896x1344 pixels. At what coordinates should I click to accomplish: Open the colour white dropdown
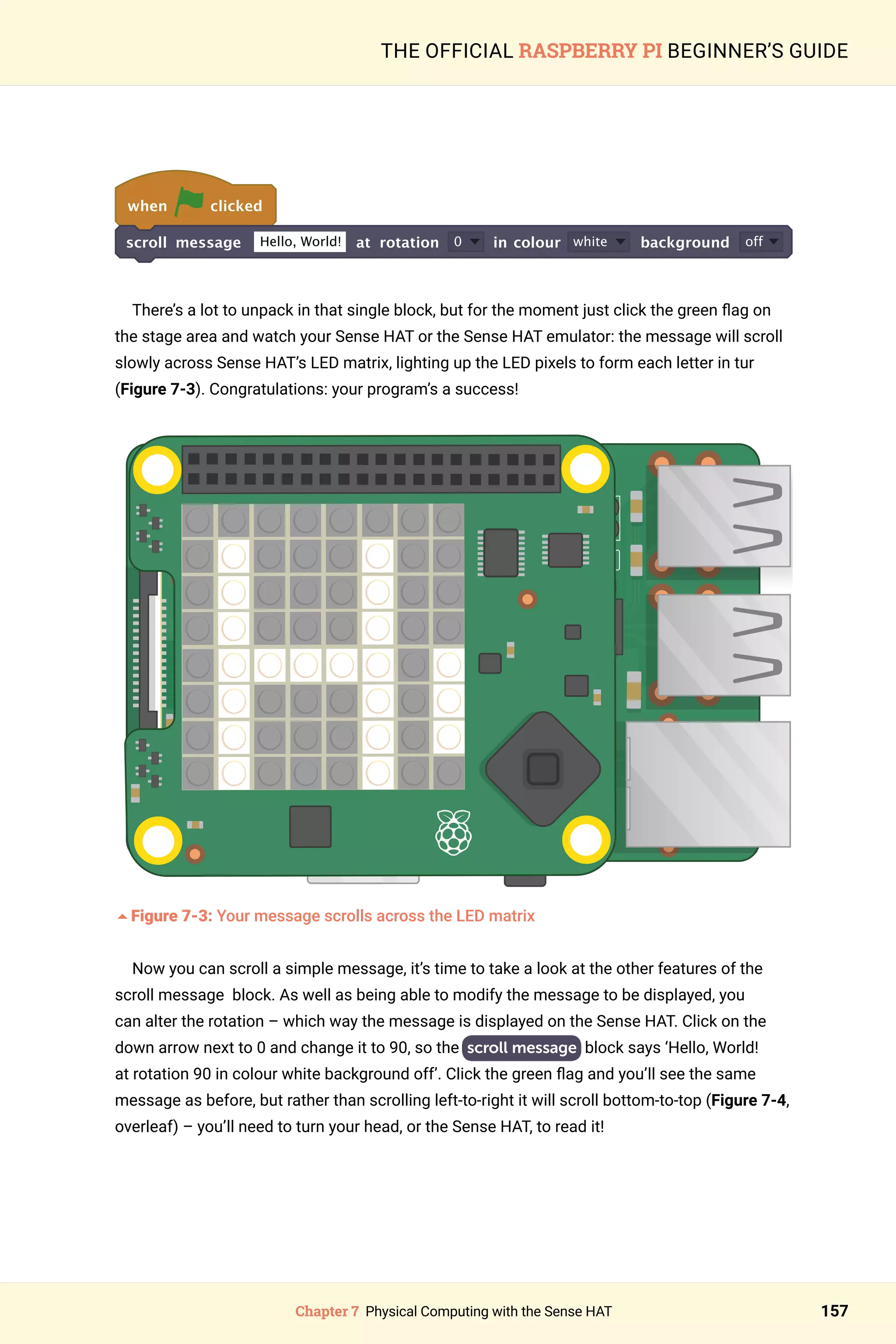pyautogui.click(x=598, y=241)
